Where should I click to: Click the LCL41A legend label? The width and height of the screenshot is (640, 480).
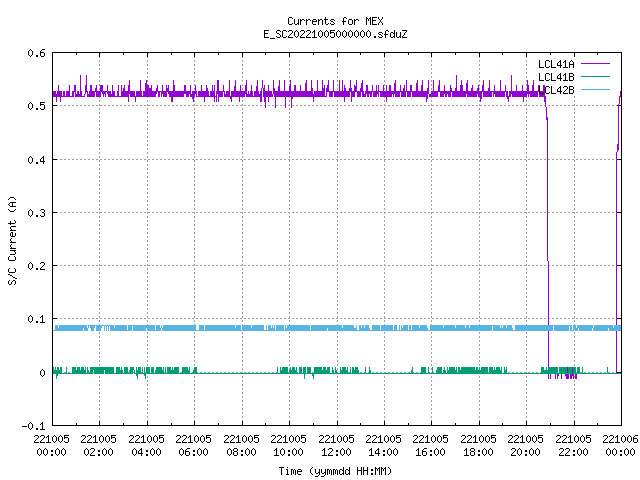pos(556,64)
